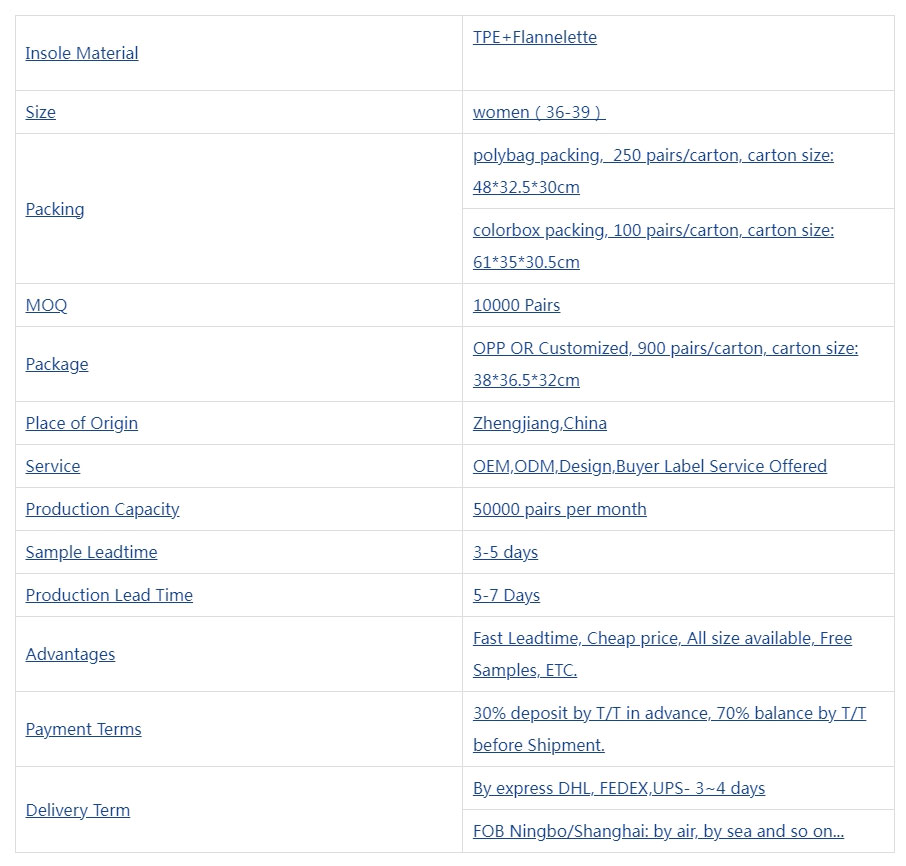Image resolution: width=906 pixels, height=866 pixels.
Task: Open the 5-7 Days link
Action: (x=506, y=595)
